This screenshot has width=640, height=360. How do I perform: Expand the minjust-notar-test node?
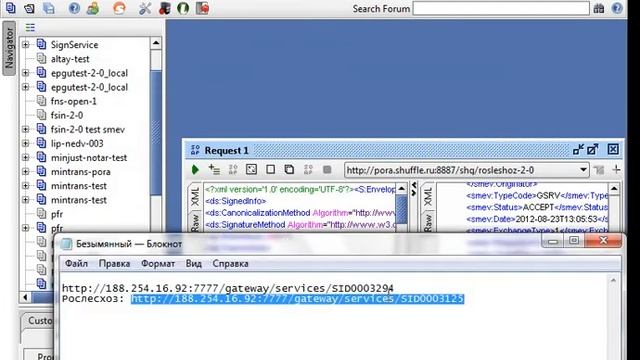point(26,158)
